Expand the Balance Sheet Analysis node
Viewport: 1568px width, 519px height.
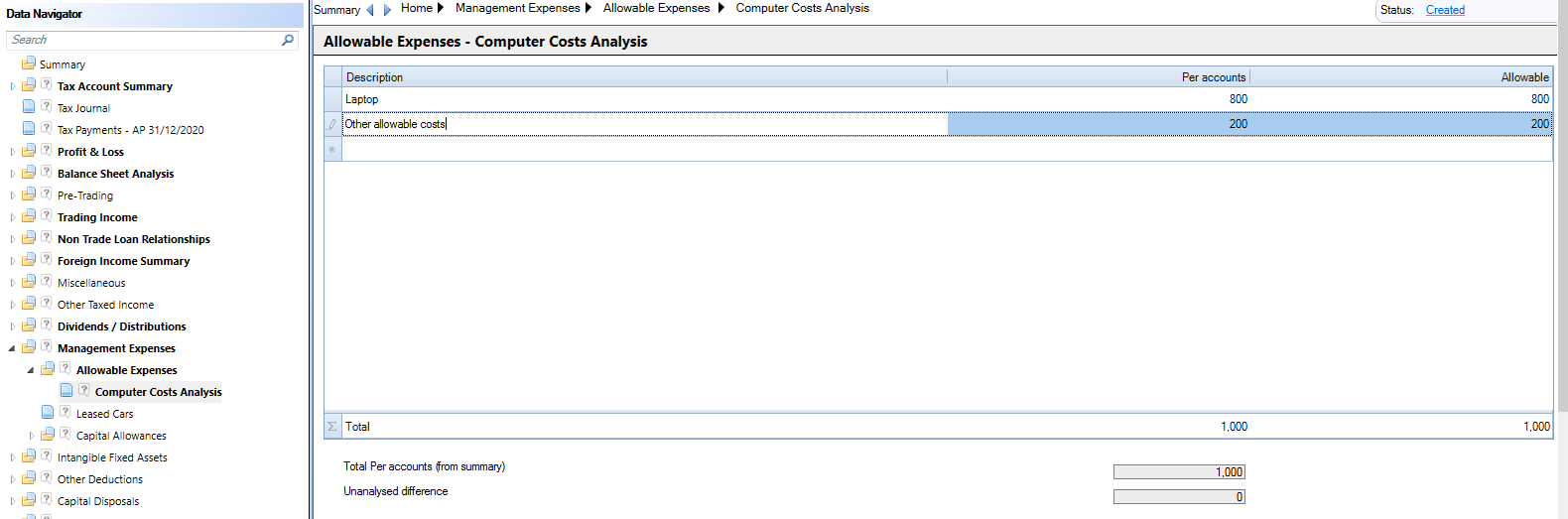12,174
